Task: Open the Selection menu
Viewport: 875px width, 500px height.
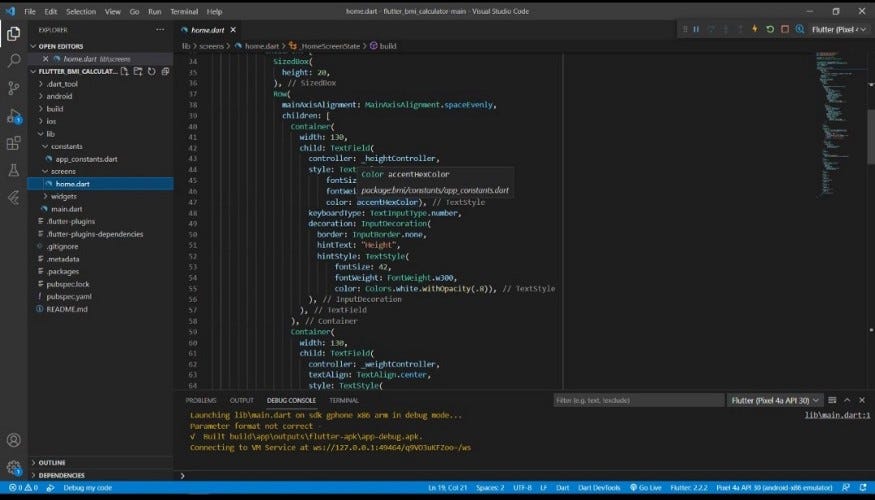Action: click(x=81, y=11)
